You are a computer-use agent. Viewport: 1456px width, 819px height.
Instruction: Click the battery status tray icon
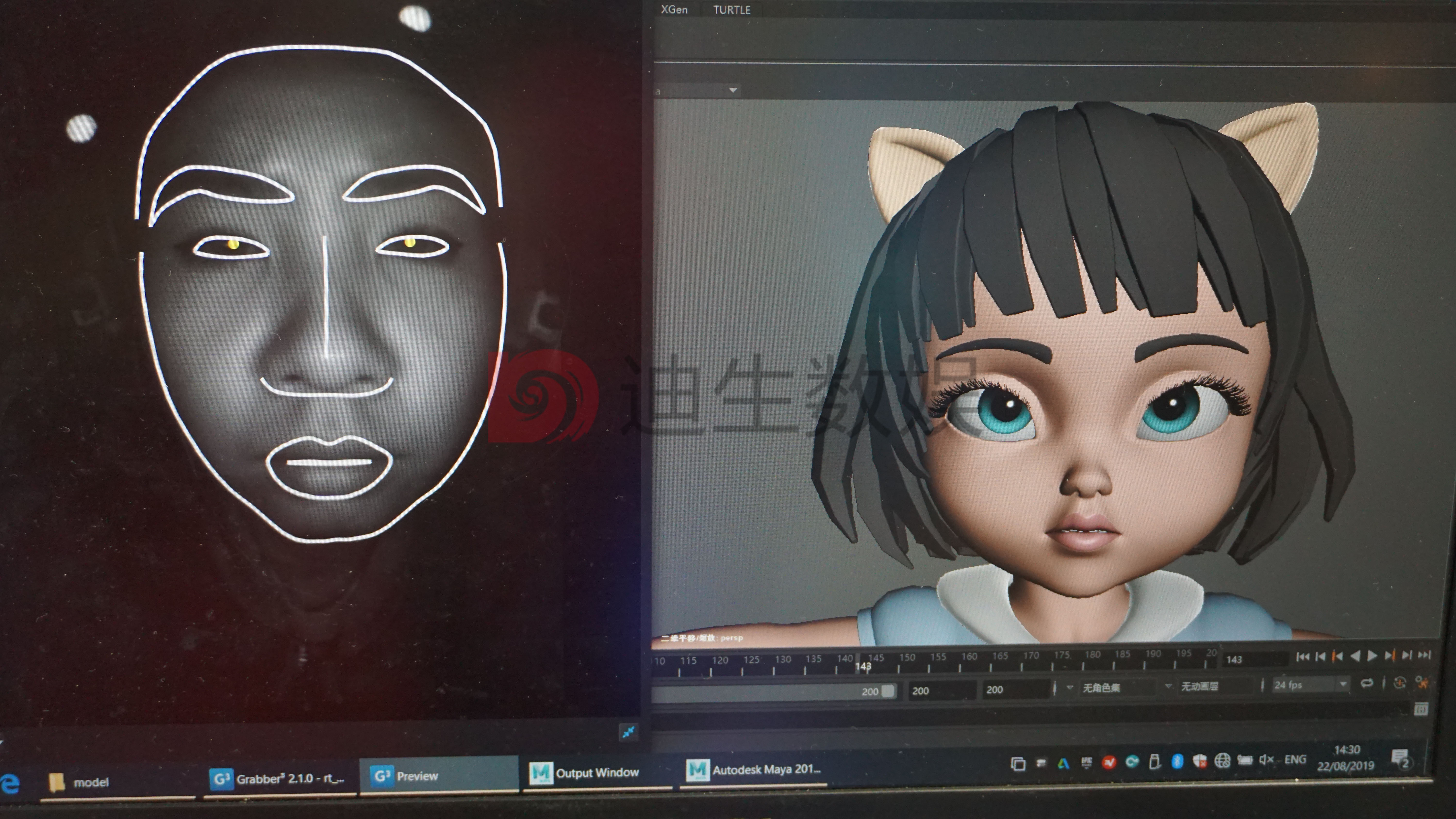point(1245,760)
